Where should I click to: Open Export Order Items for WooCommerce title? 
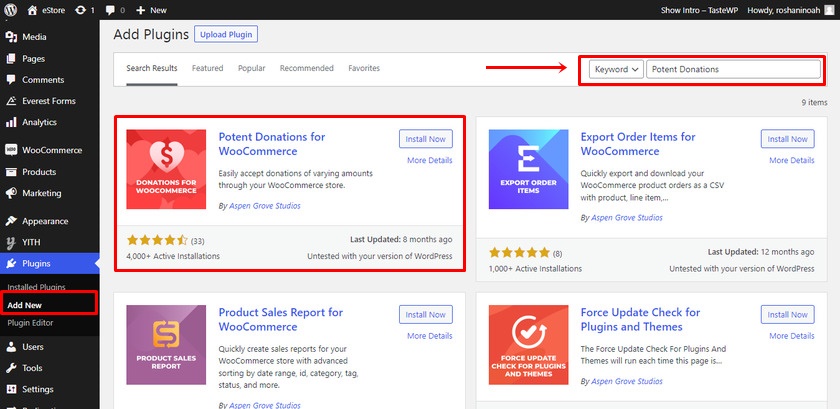638,144
